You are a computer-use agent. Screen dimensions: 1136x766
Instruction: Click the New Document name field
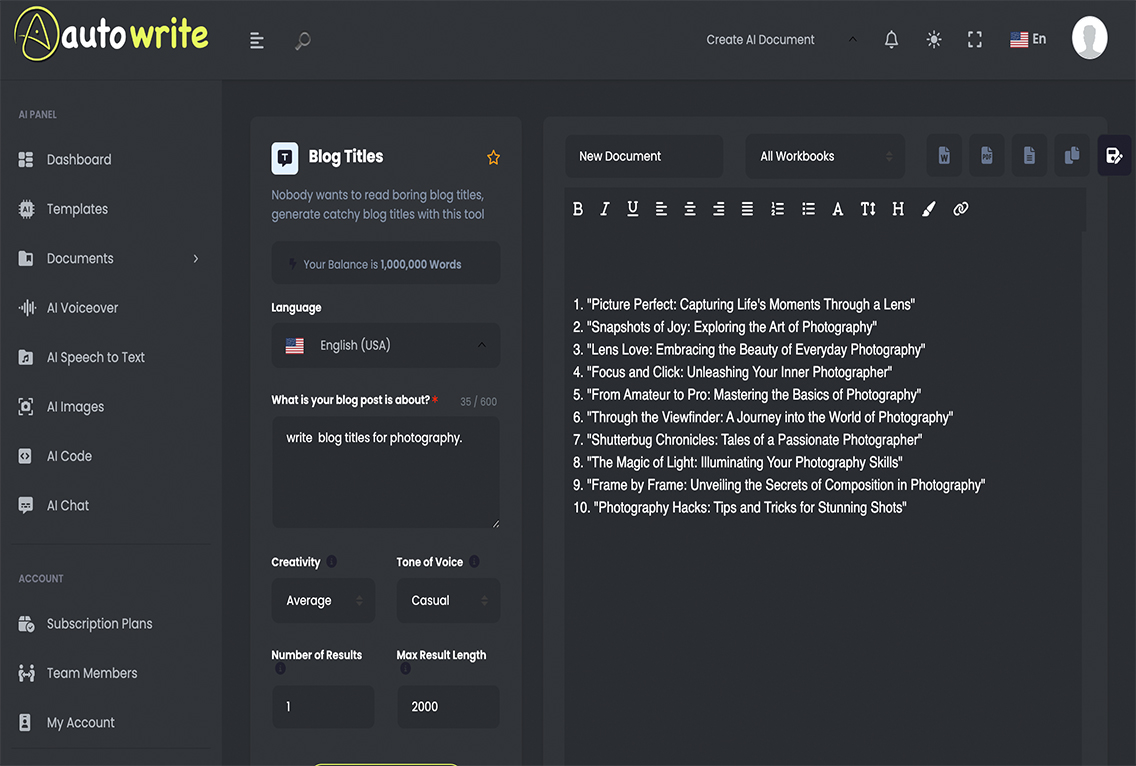[643, 156]
